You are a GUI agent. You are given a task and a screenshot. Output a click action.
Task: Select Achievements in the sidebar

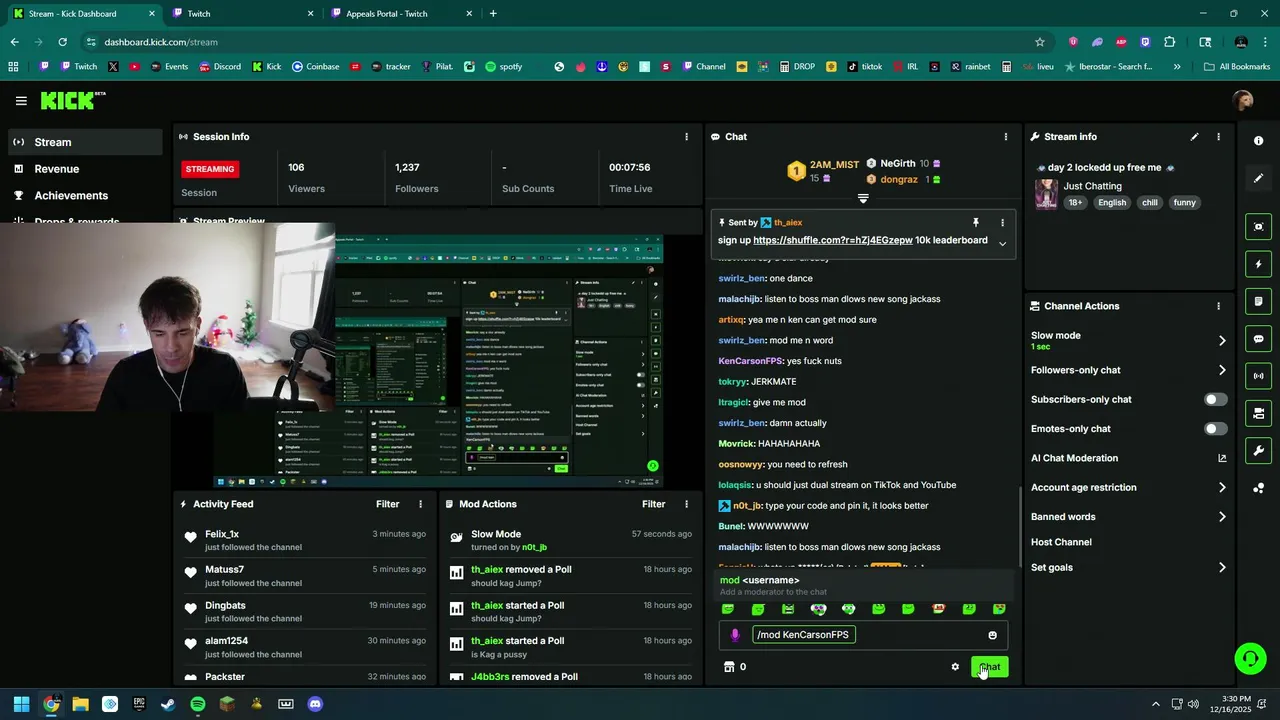(85, 196)
